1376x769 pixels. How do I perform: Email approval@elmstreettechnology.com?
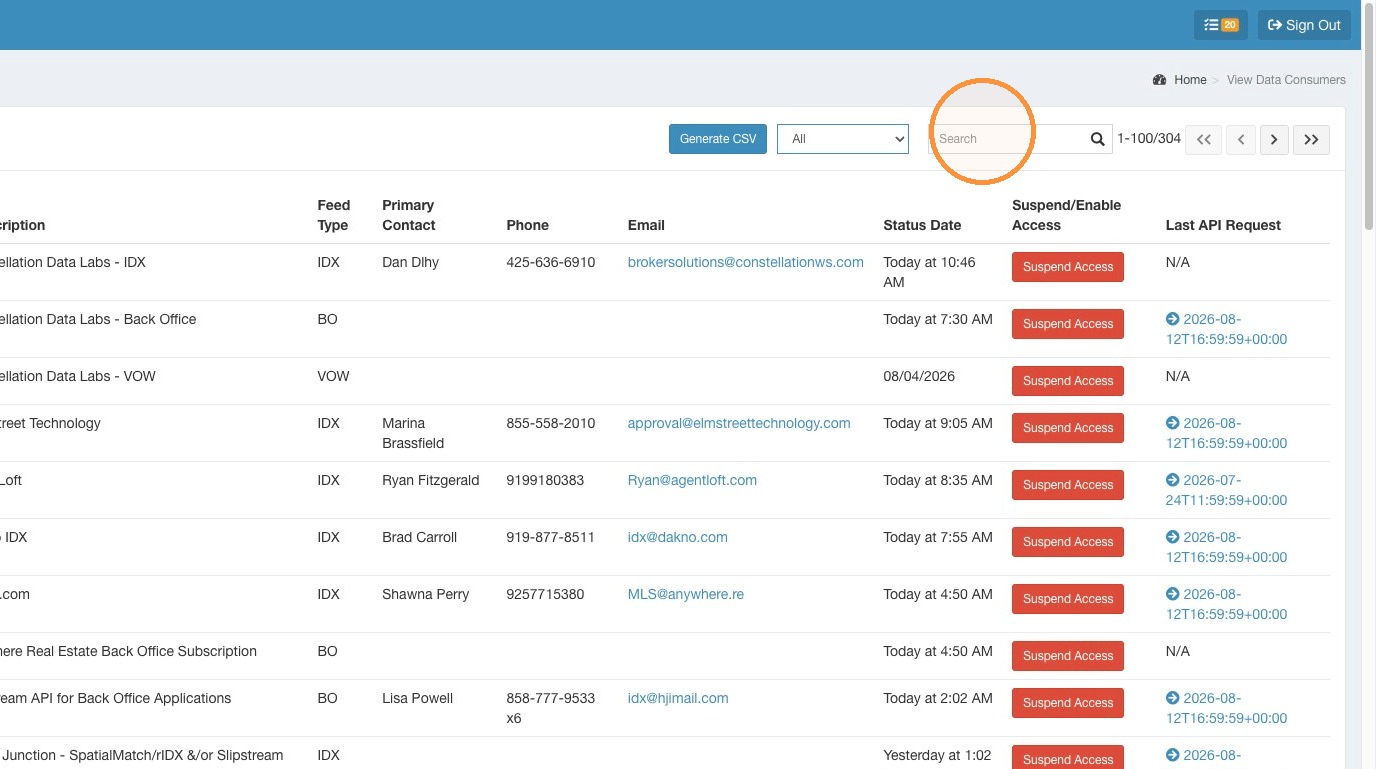[x=739, y=423]
